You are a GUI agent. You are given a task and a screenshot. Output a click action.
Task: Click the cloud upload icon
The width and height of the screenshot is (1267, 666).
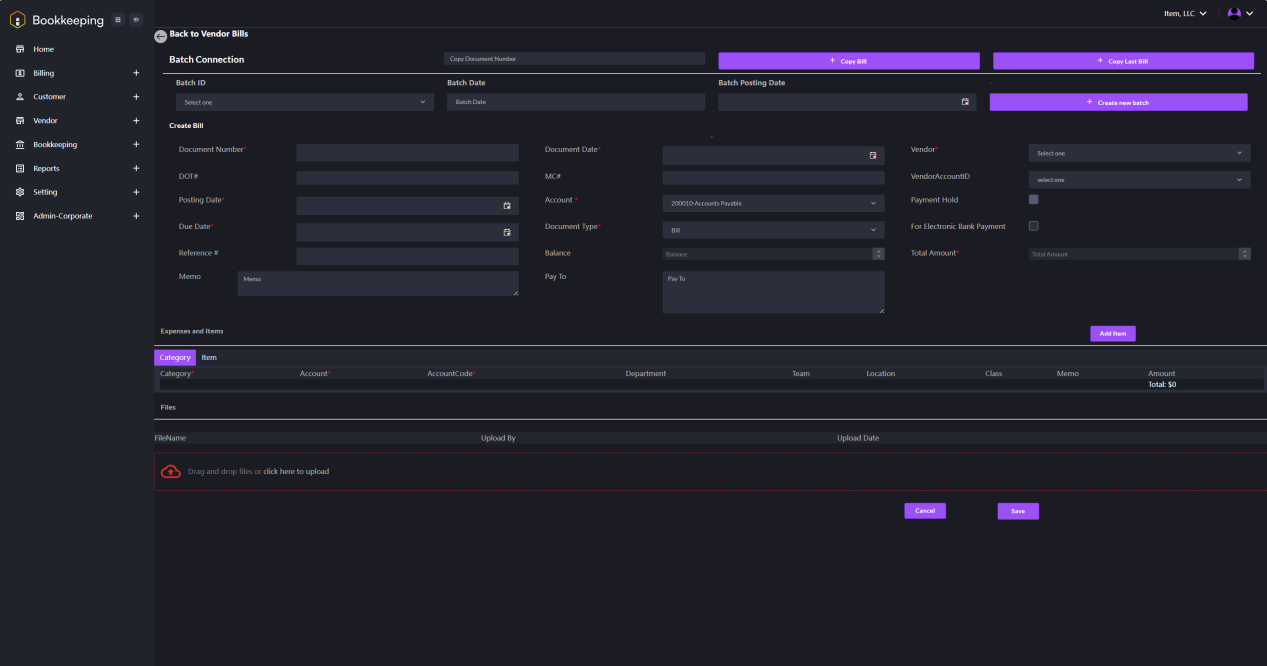(x=170, y=470)
